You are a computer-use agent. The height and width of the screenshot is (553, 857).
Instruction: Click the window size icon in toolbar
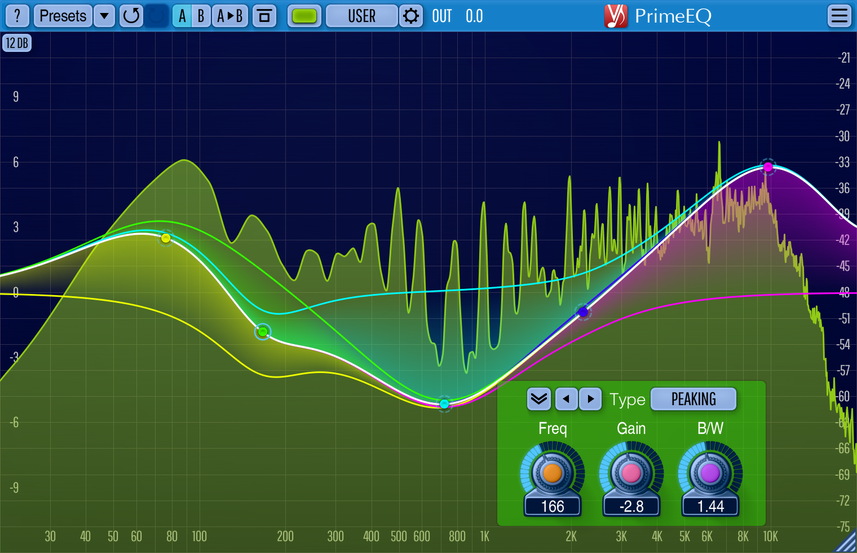(264, 16)
